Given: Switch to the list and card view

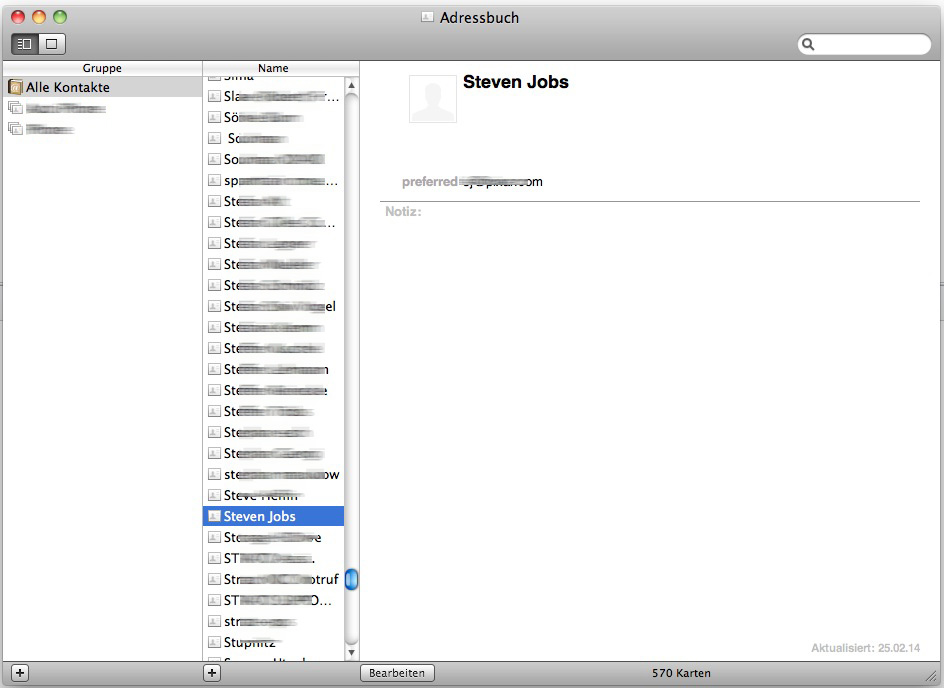Looking at the screenshot, I should [25, 44].
